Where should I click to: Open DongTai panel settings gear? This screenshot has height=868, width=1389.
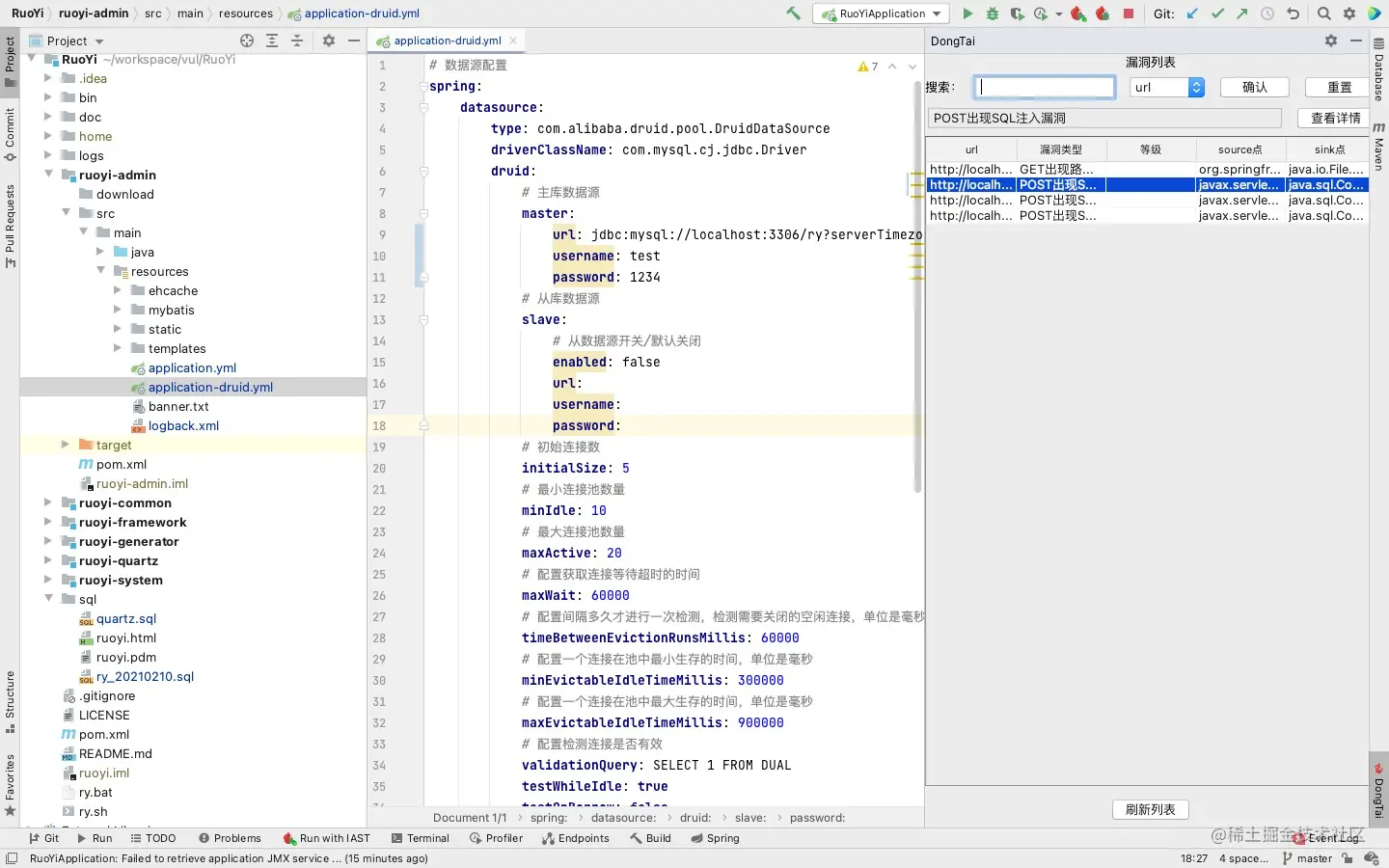1331,41
